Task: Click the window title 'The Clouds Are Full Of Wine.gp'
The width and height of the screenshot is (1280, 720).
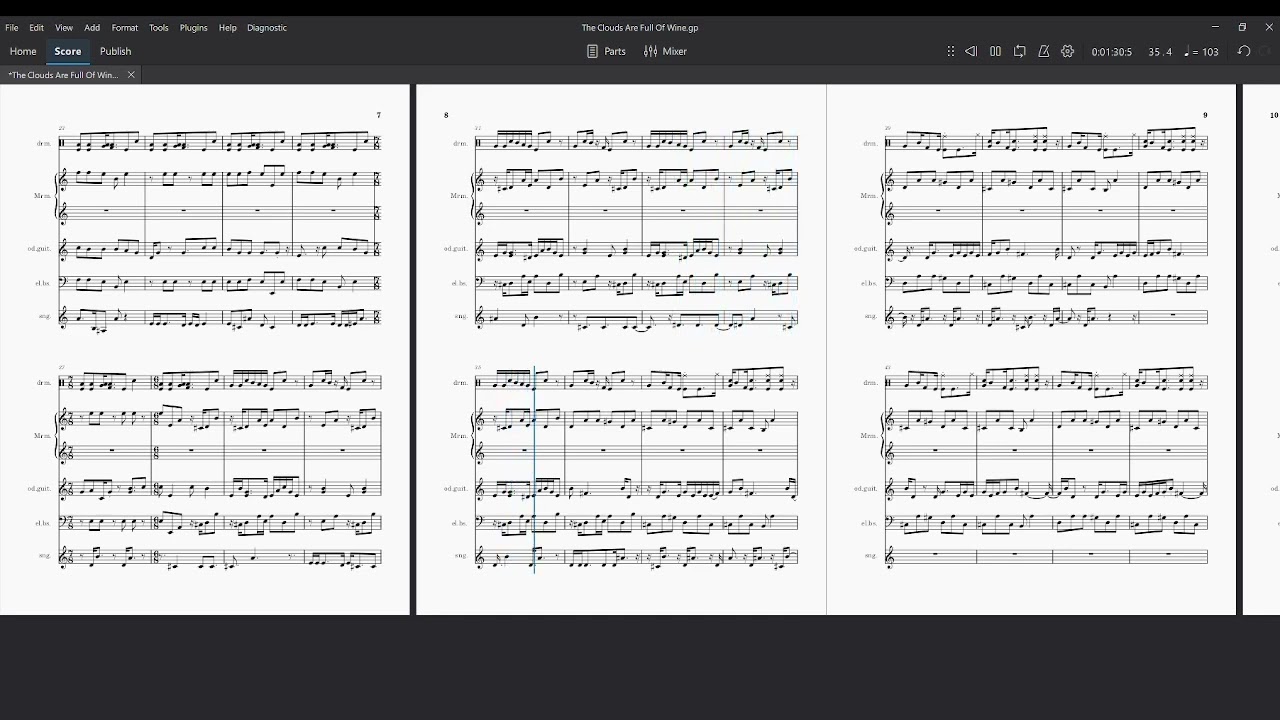Action: (639, 28)
